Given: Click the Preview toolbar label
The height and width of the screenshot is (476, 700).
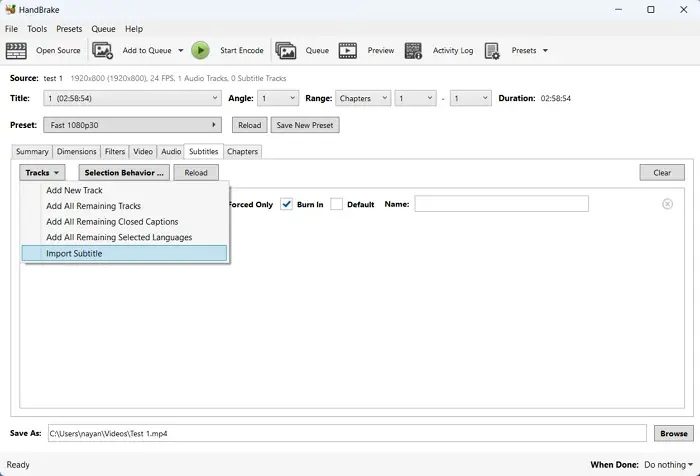Looking at the screenshot, I should (x=381, y=50).
